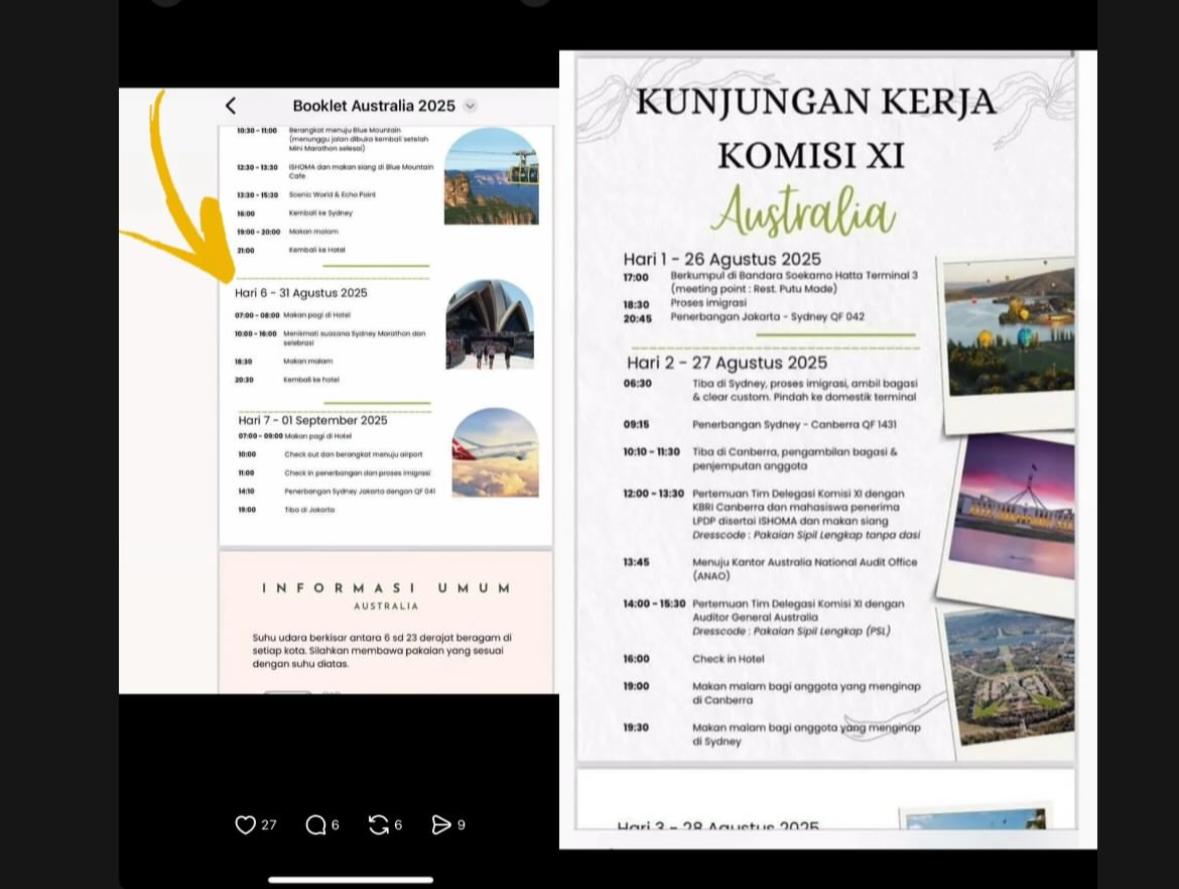Select 'Penerbangan Sydney Jakarta dengan QF 041'

click(359, 491)
